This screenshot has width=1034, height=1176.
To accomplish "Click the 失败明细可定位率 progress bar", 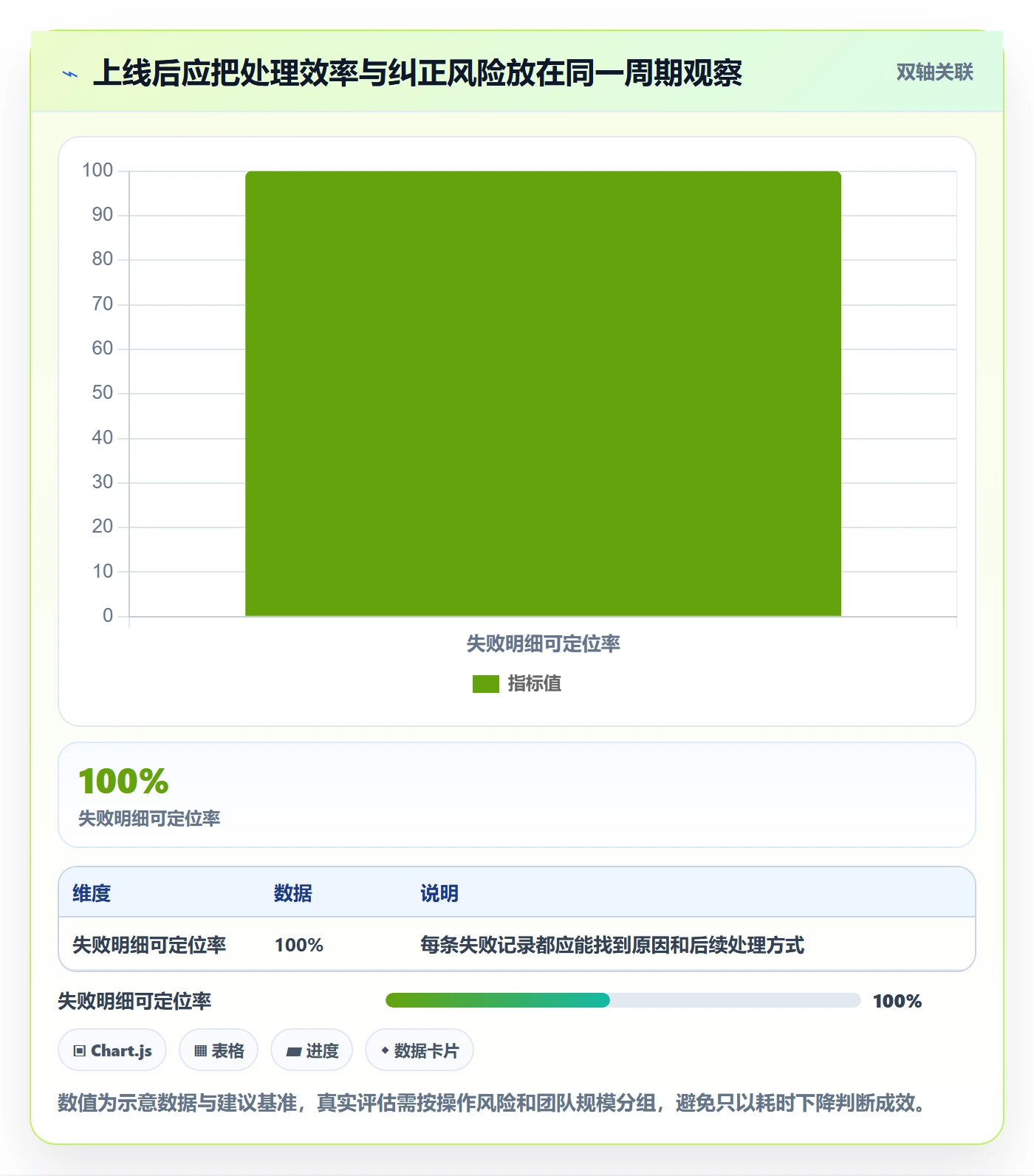I will (x=623, y=1000).
